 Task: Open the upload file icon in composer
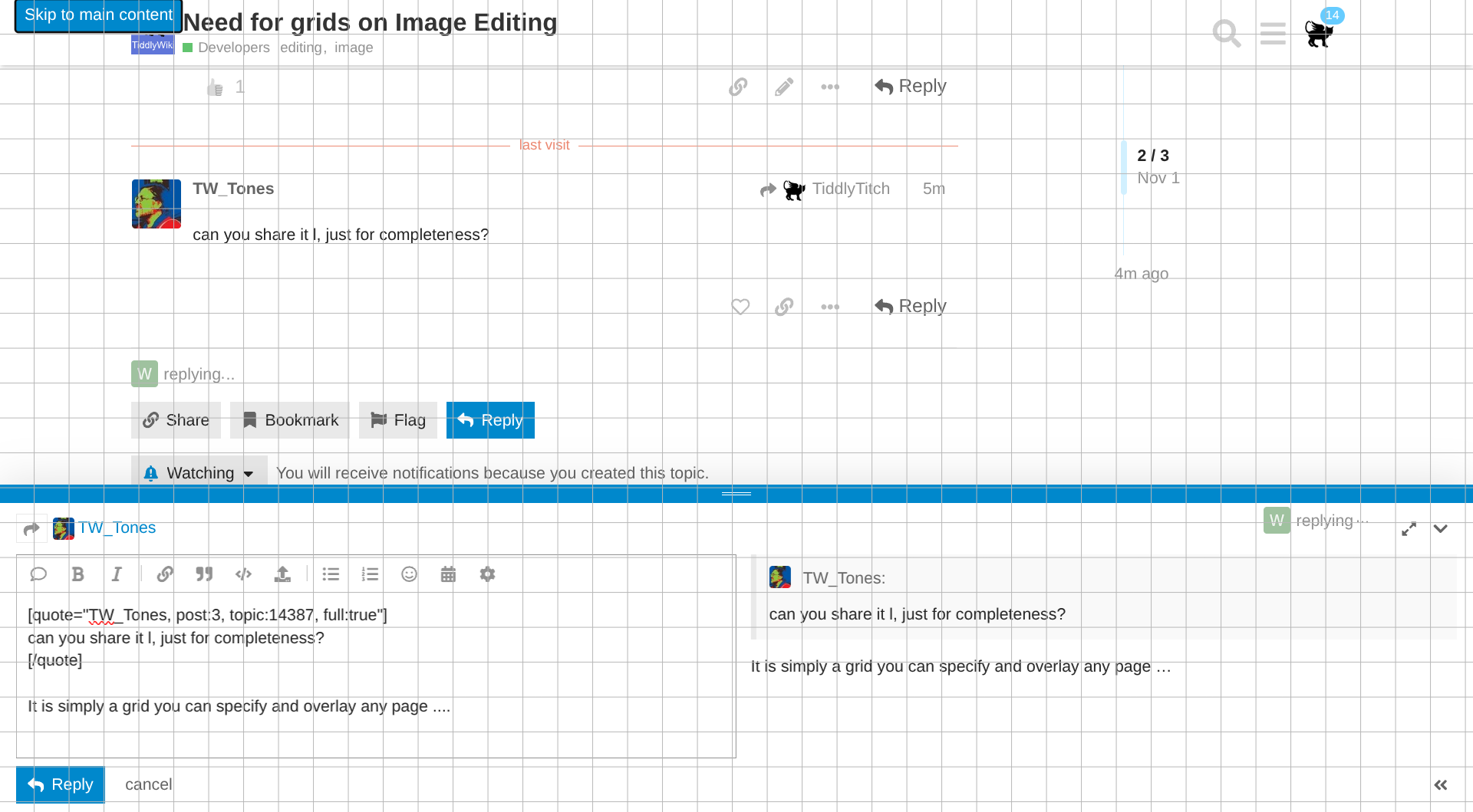point(282,574)
